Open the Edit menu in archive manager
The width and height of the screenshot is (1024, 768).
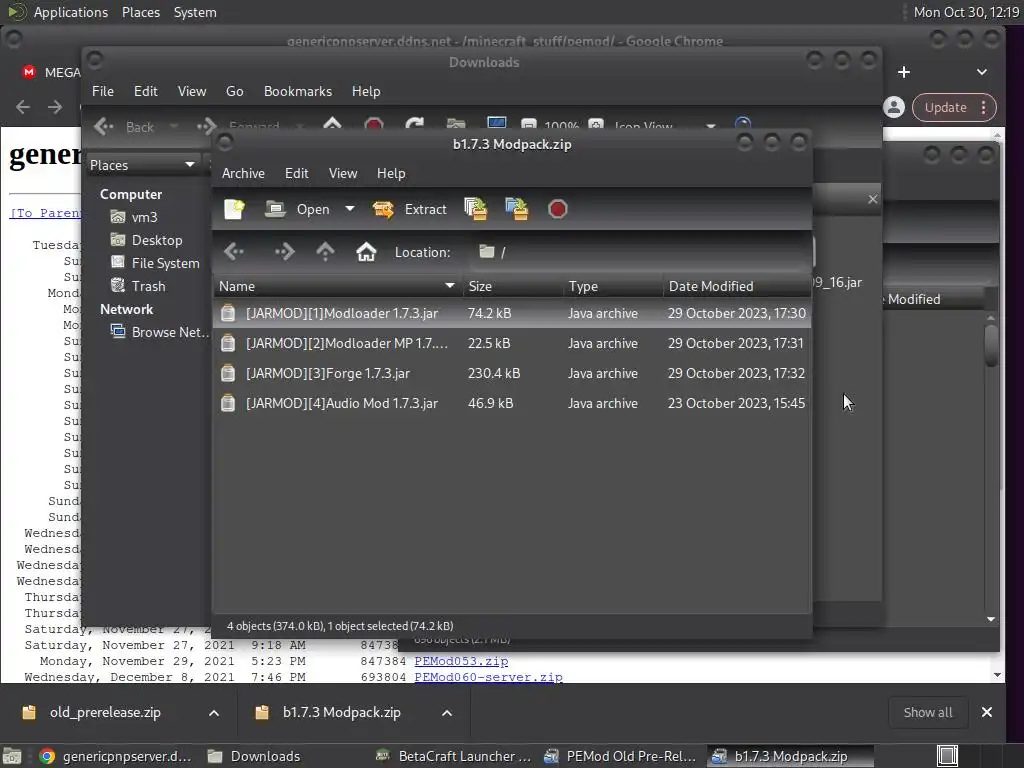296,173
